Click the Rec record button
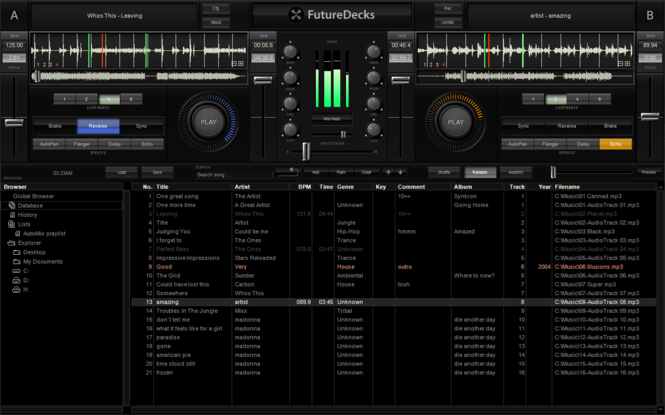The height and width of the screenshot is (415, 665). (x=448, y=8)
